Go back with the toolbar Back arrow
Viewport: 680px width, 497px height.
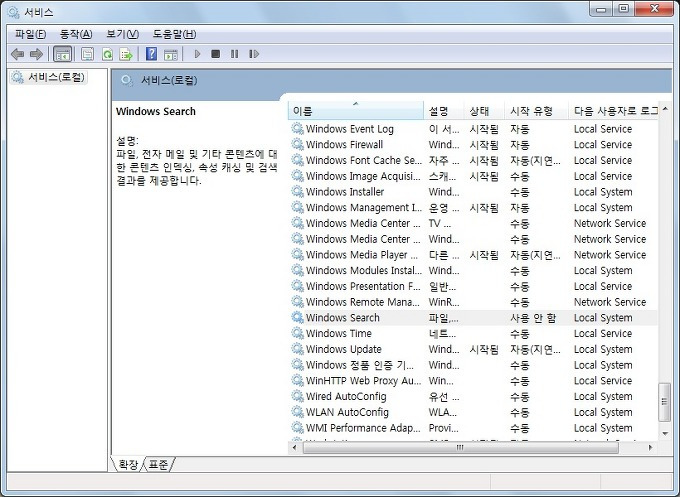(17, 54)
